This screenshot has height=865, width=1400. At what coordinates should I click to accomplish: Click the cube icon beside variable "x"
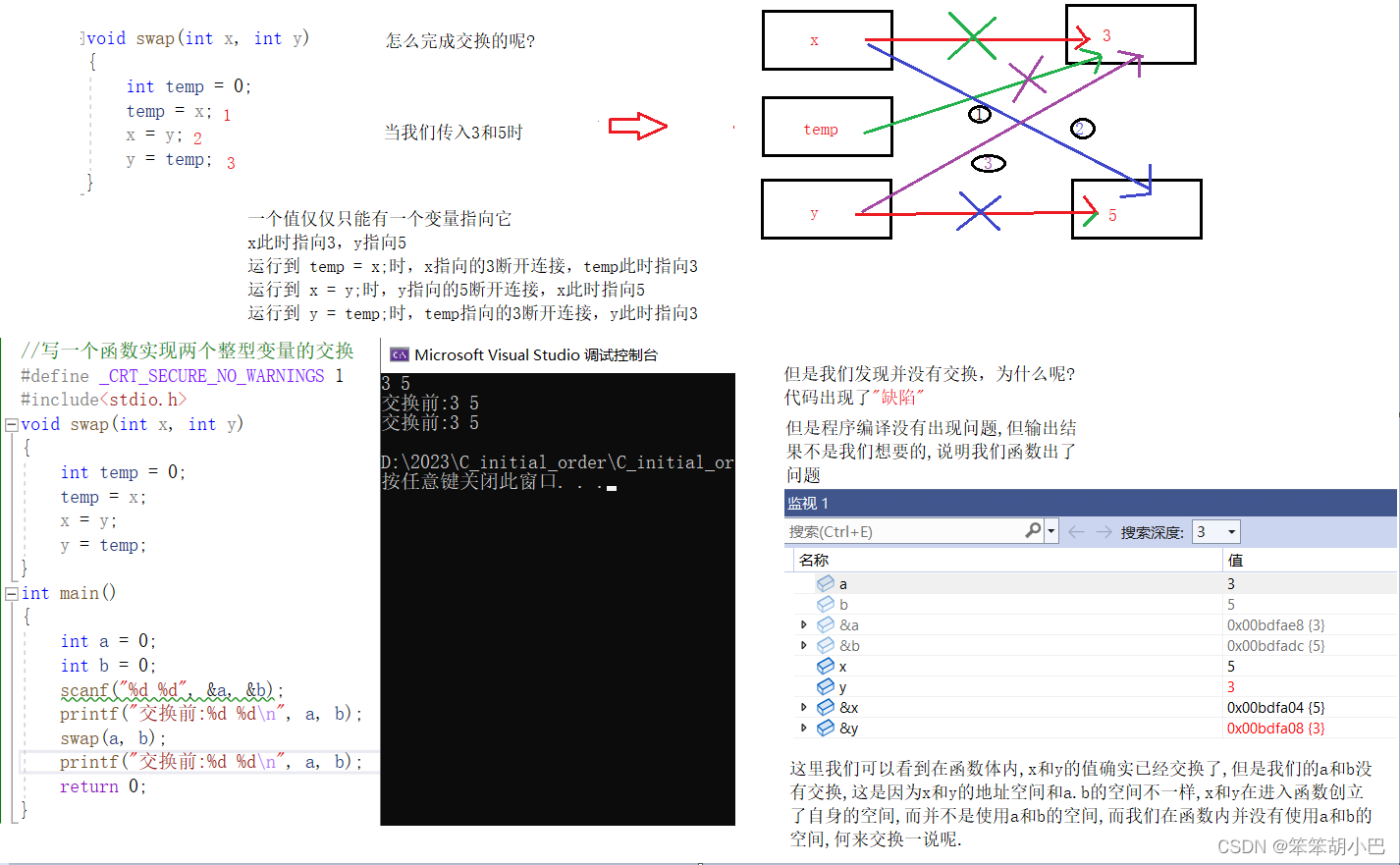(x=825, y=666)
